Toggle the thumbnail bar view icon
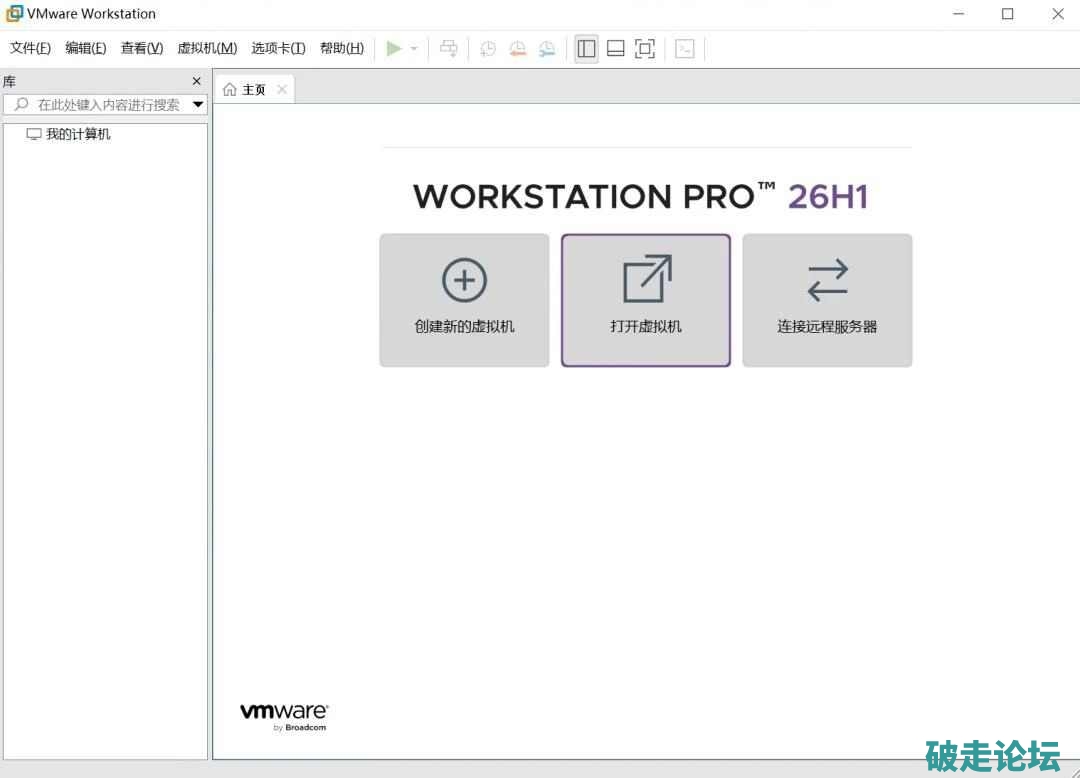The image size is (1080, 778). click(615, 48)
